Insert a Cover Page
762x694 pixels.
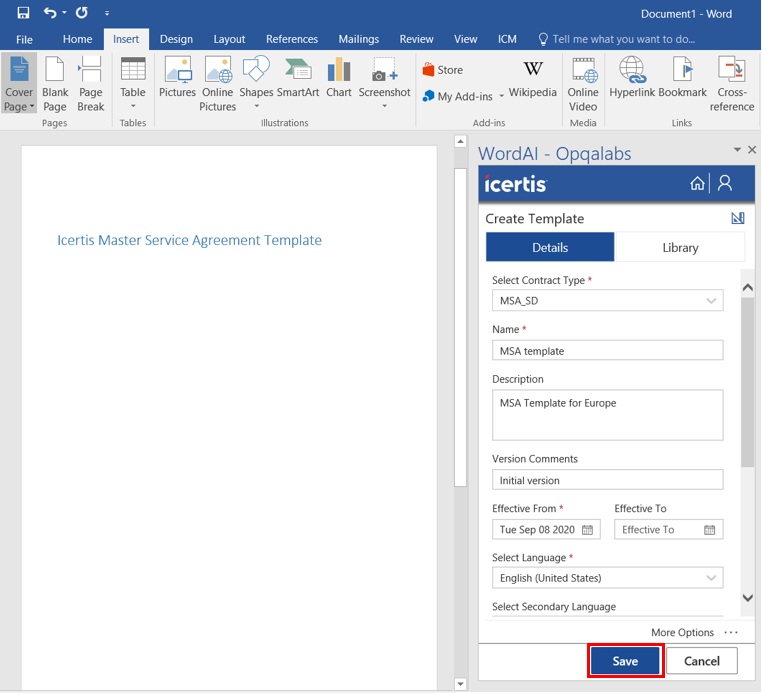click(19, 82)
